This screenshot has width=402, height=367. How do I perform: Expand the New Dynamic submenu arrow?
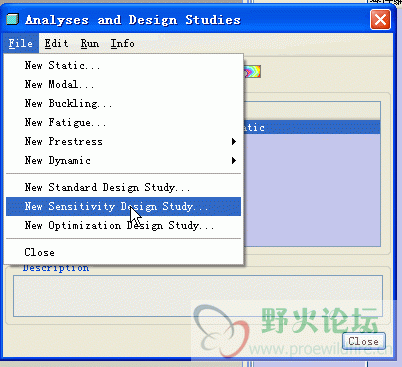[234, 161]
